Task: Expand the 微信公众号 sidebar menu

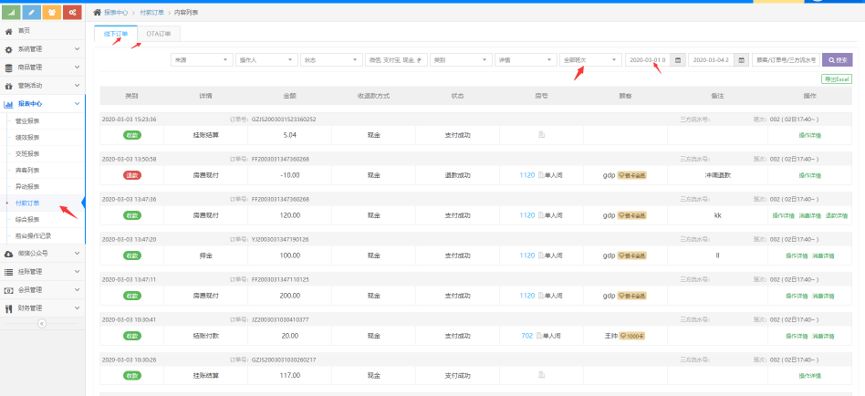Action: click(x=77, y=254)
